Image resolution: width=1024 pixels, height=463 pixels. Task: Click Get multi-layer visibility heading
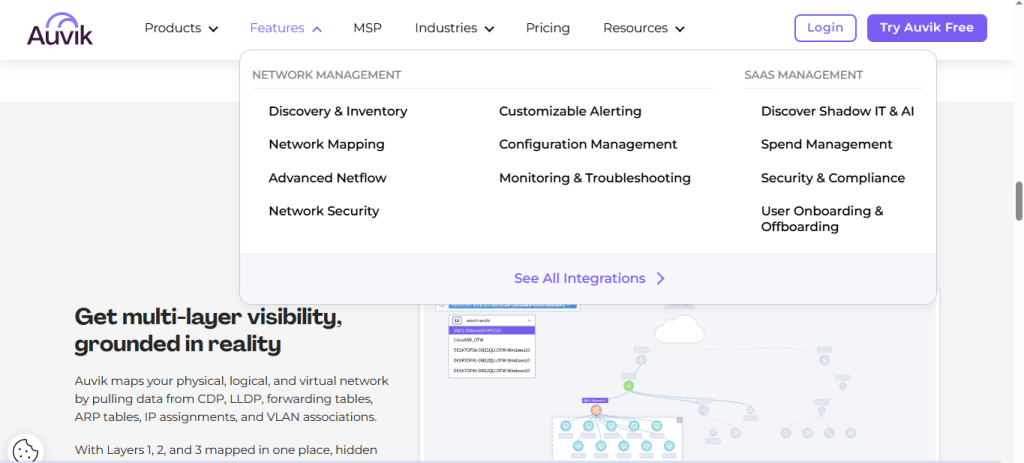tap(208, 330)
